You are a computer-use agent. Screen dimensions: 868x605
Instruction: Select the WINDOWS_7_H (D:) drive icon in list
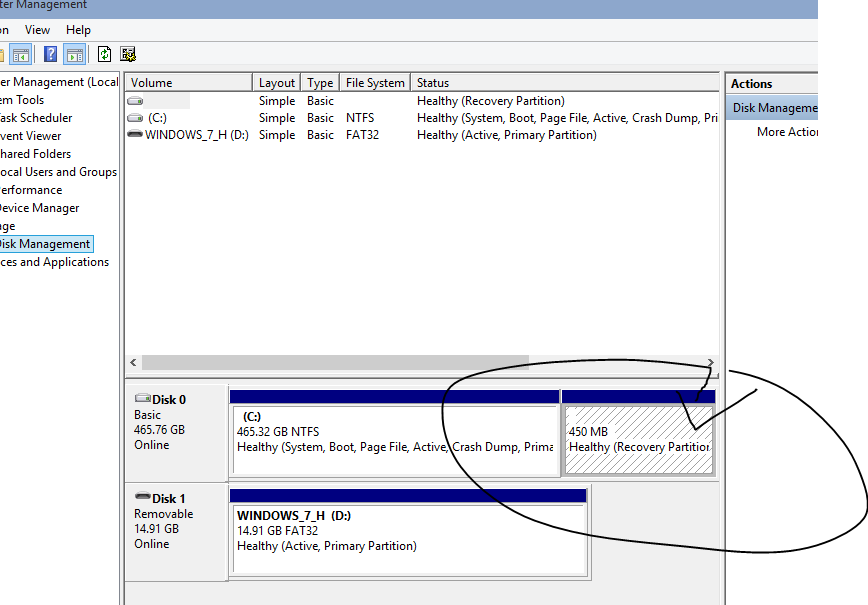tap(135, 135)
